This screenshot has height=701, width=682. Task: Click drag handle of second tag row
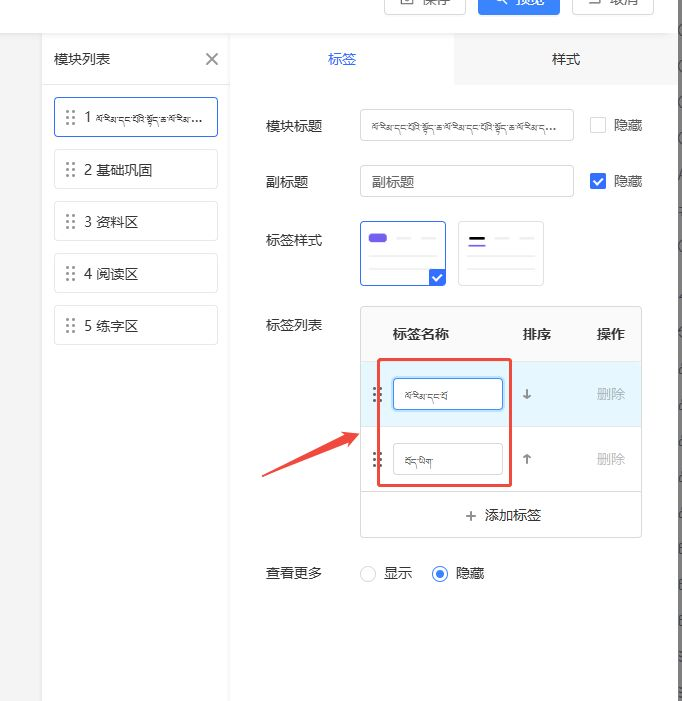pyautogui.click(x=376, y=459)
